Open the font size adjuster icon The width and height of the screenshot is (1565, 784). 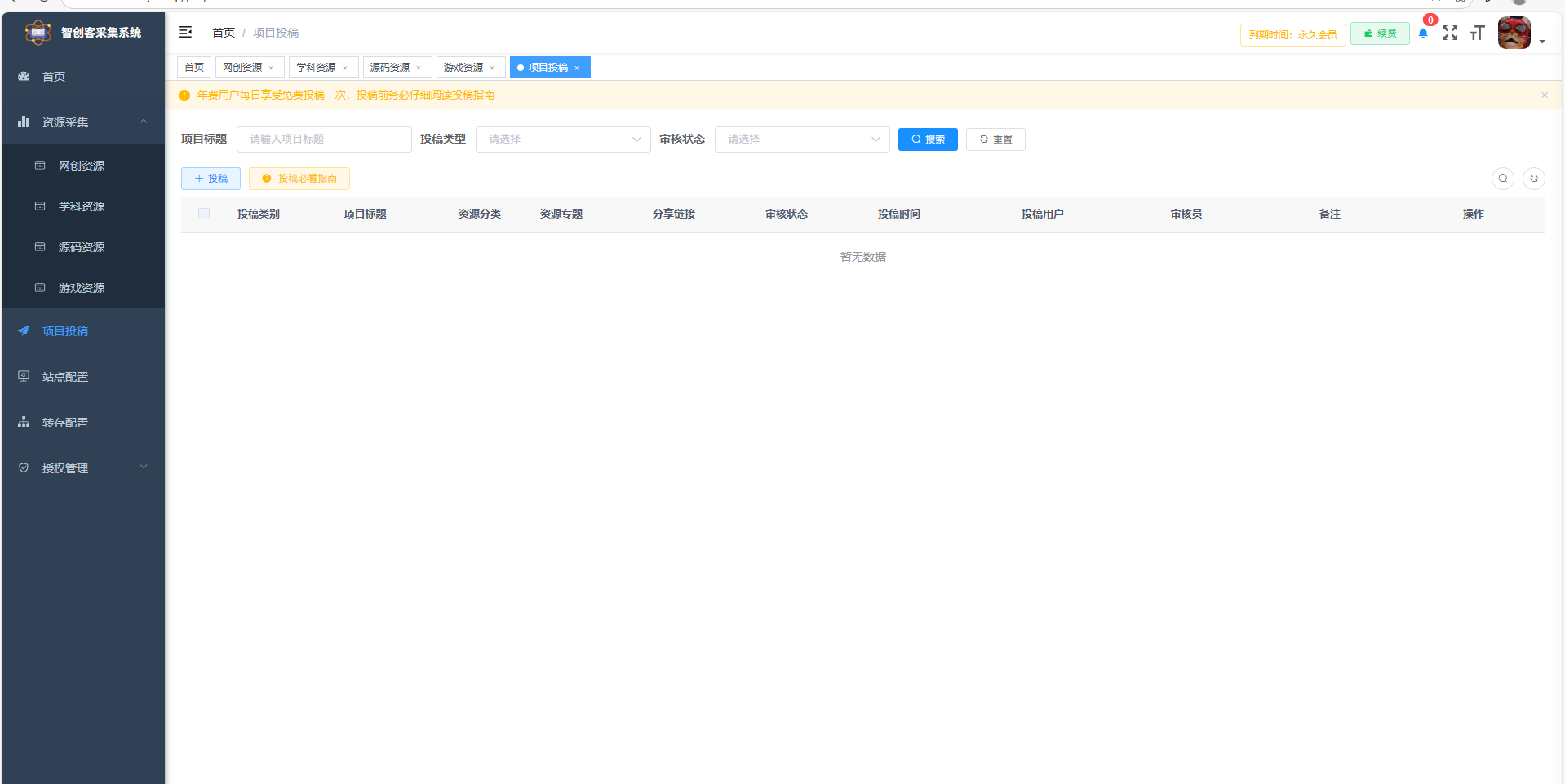(x=1477, y=33)
